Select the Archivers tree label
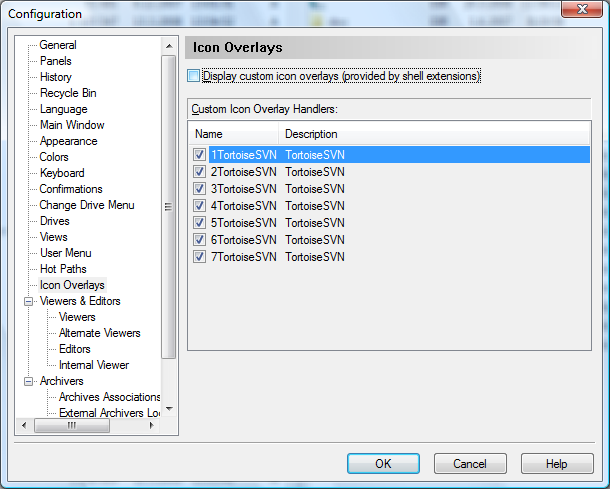Screen dimensions: 610x489 (61, 381)
